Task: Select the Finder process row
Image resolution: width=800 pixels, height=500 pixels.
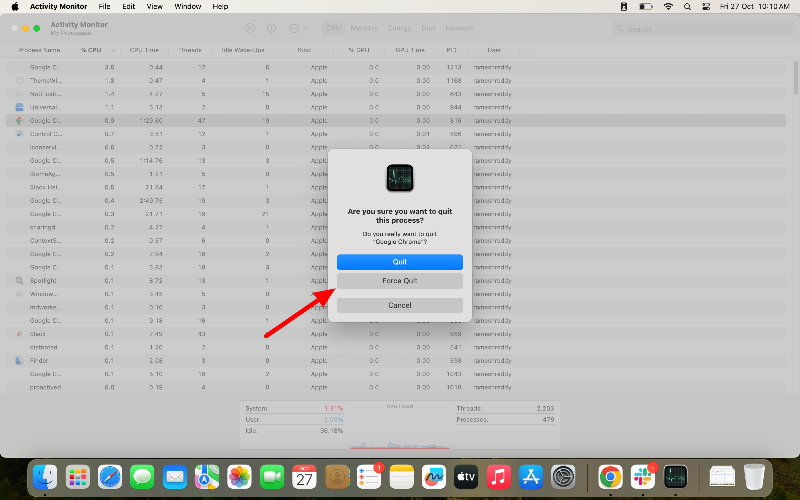Action: tap(395, 361)
